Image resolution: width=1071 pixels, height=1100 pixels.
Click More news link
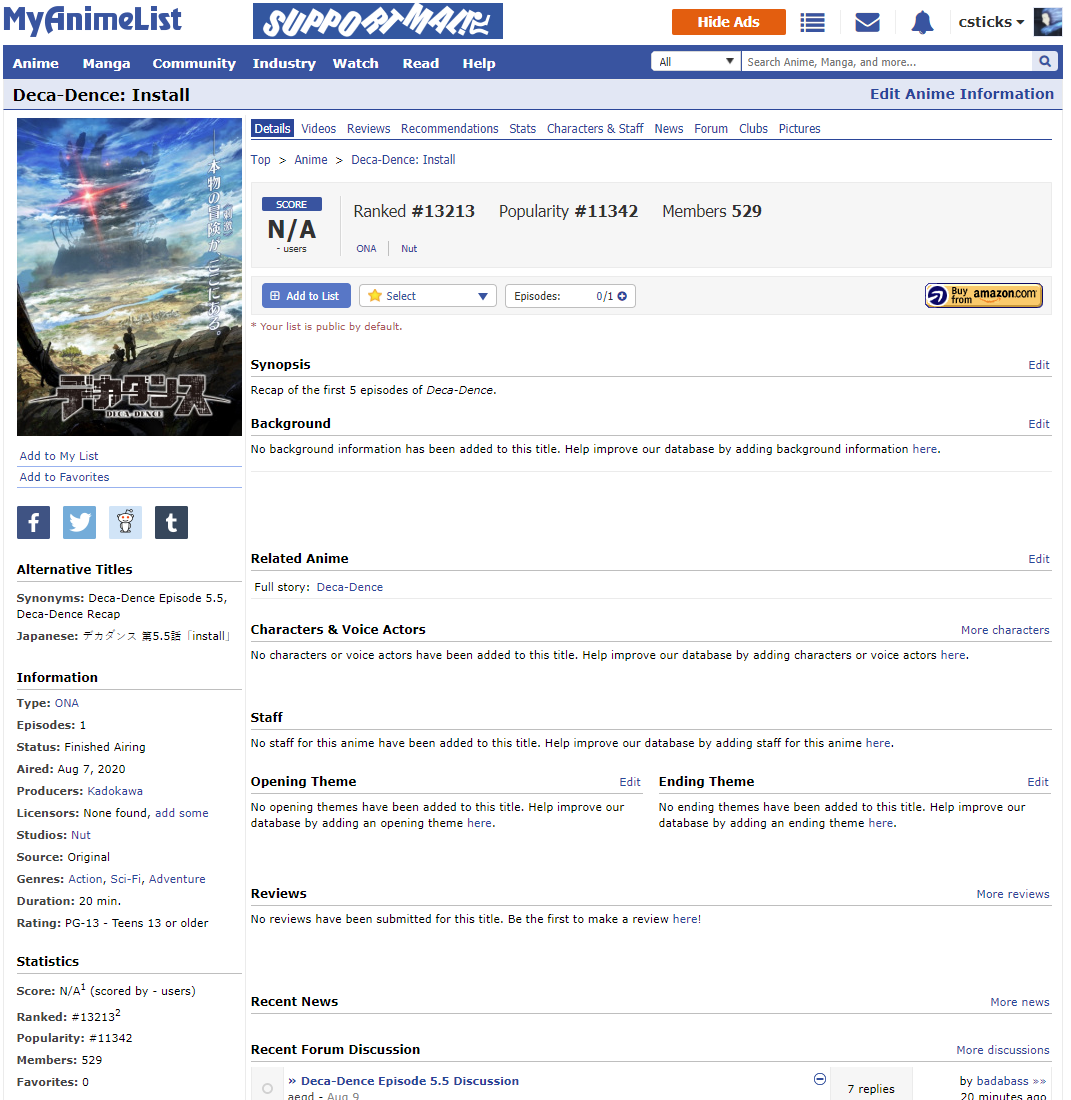pyautogui.click(x=1020, y=1002)
